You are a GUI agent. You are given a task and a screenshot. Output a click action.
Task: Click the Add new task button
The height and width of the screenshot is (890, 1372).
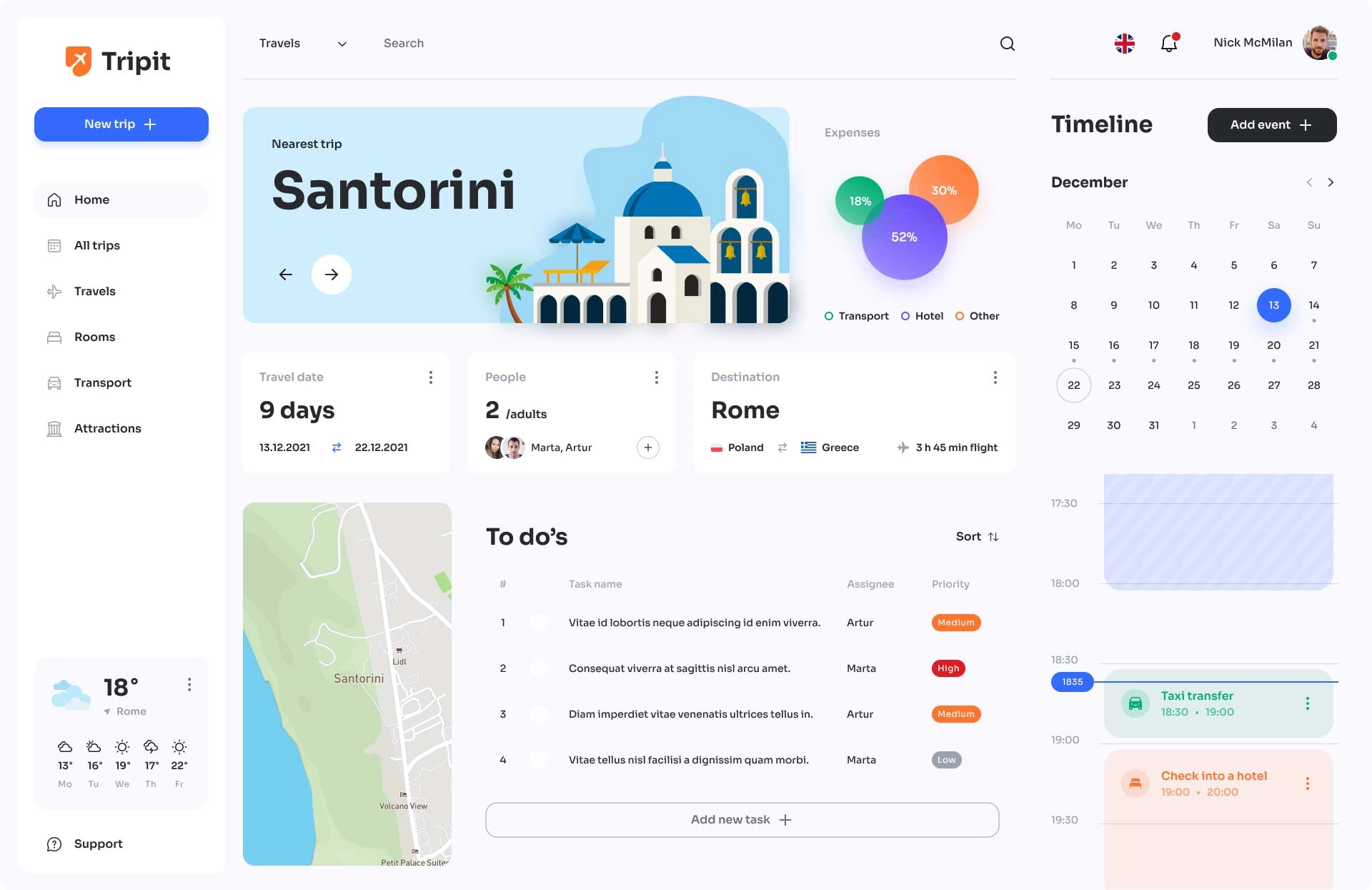pyautogui.click(x=741, y=819)
